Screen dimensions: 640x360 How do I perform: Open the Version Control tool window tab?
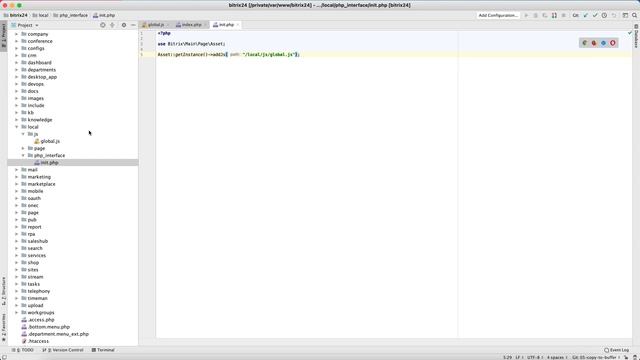(x=63, y=350)
